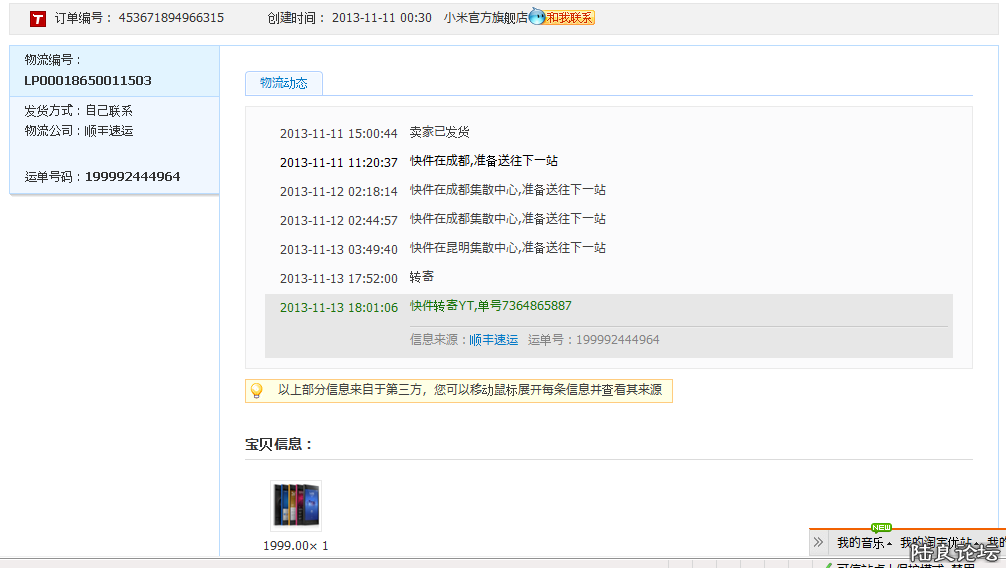Click the green NEW badge above 我的音乐
1006x568 pixels.
click(881, 527)
